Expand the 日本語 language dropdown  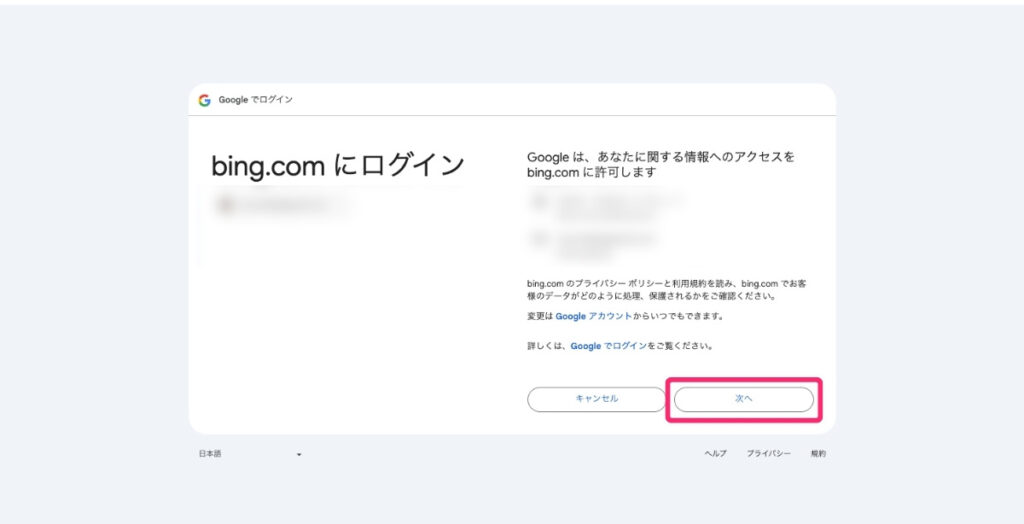point(250,454)
